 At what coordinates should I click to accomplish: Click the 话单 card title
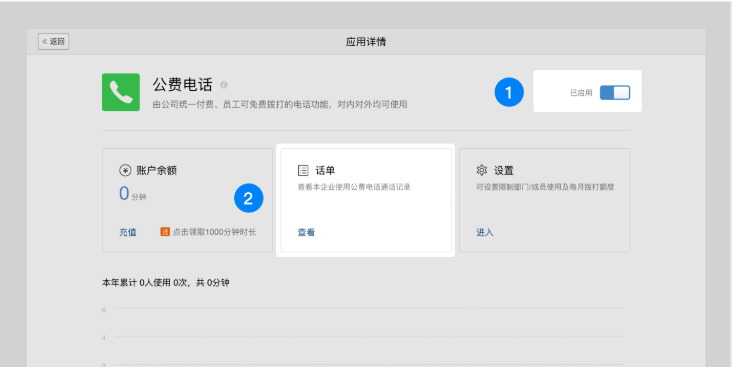click(325, 170)
